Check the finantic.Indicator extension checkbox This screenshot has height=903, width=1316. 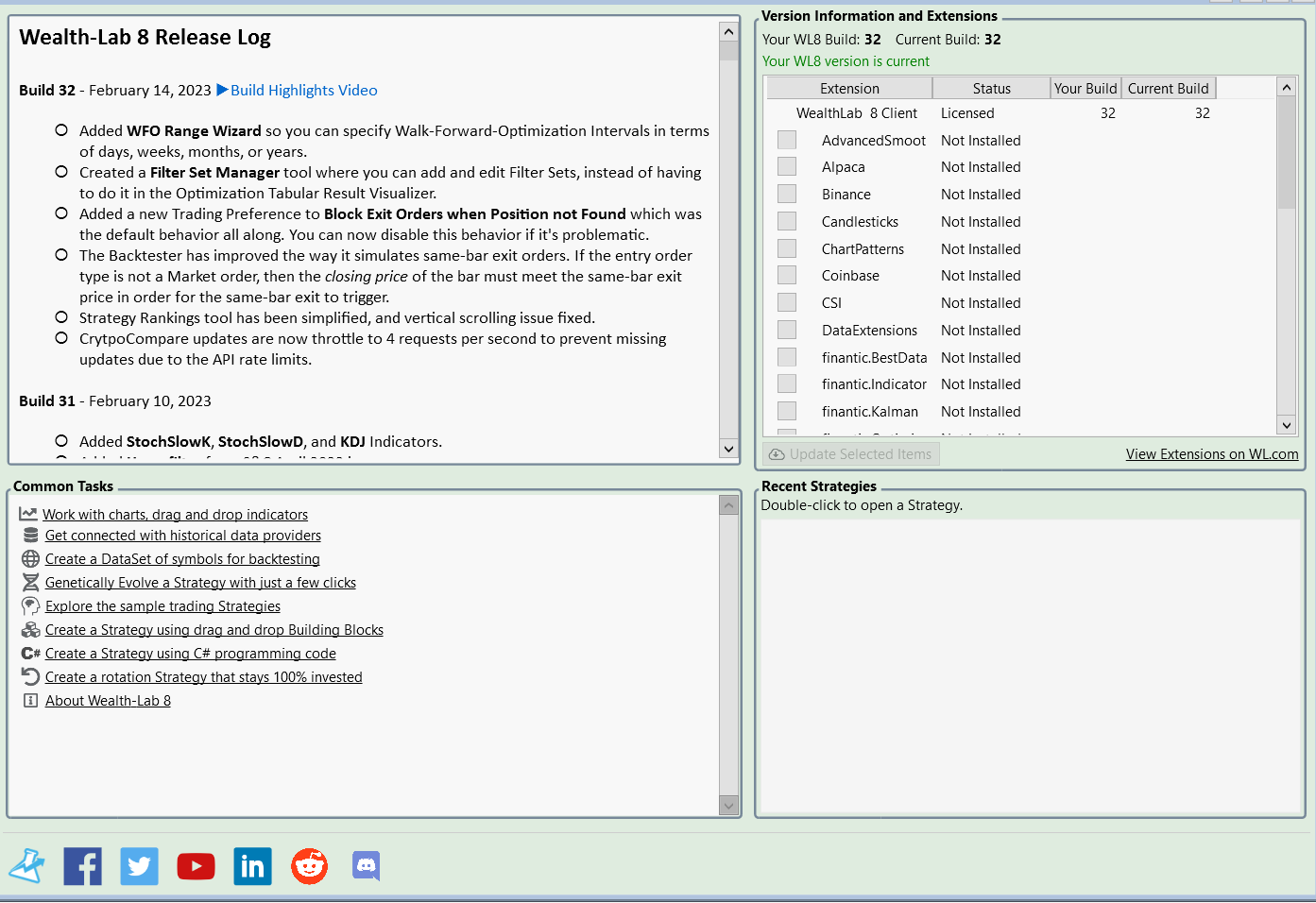point(787,383)
